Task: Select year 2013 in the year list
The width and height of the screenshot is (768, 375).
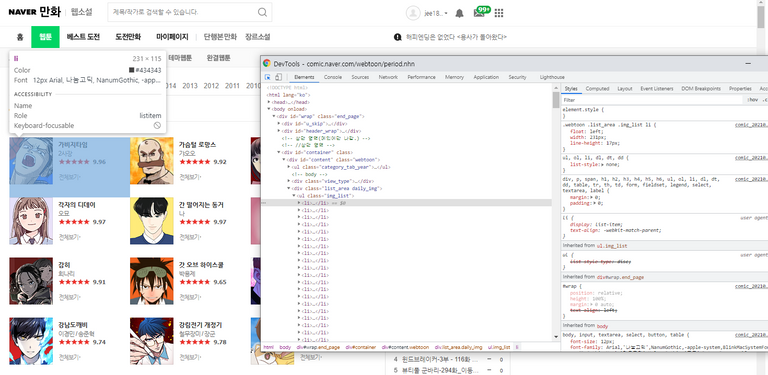Action: [x=190, y=86]
